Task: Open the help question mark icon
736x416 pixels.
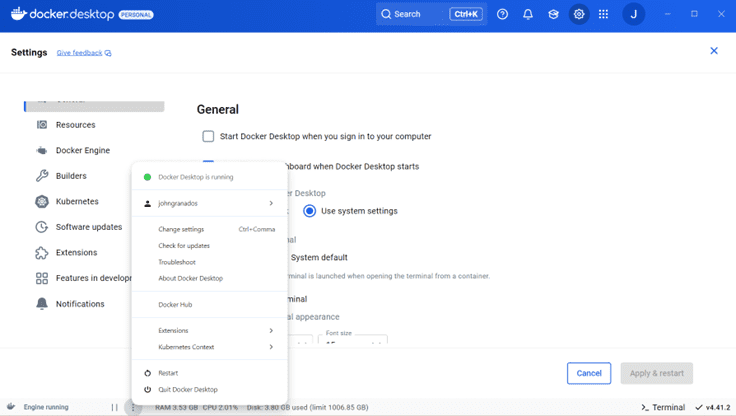Action: click(x=502, y=14)
